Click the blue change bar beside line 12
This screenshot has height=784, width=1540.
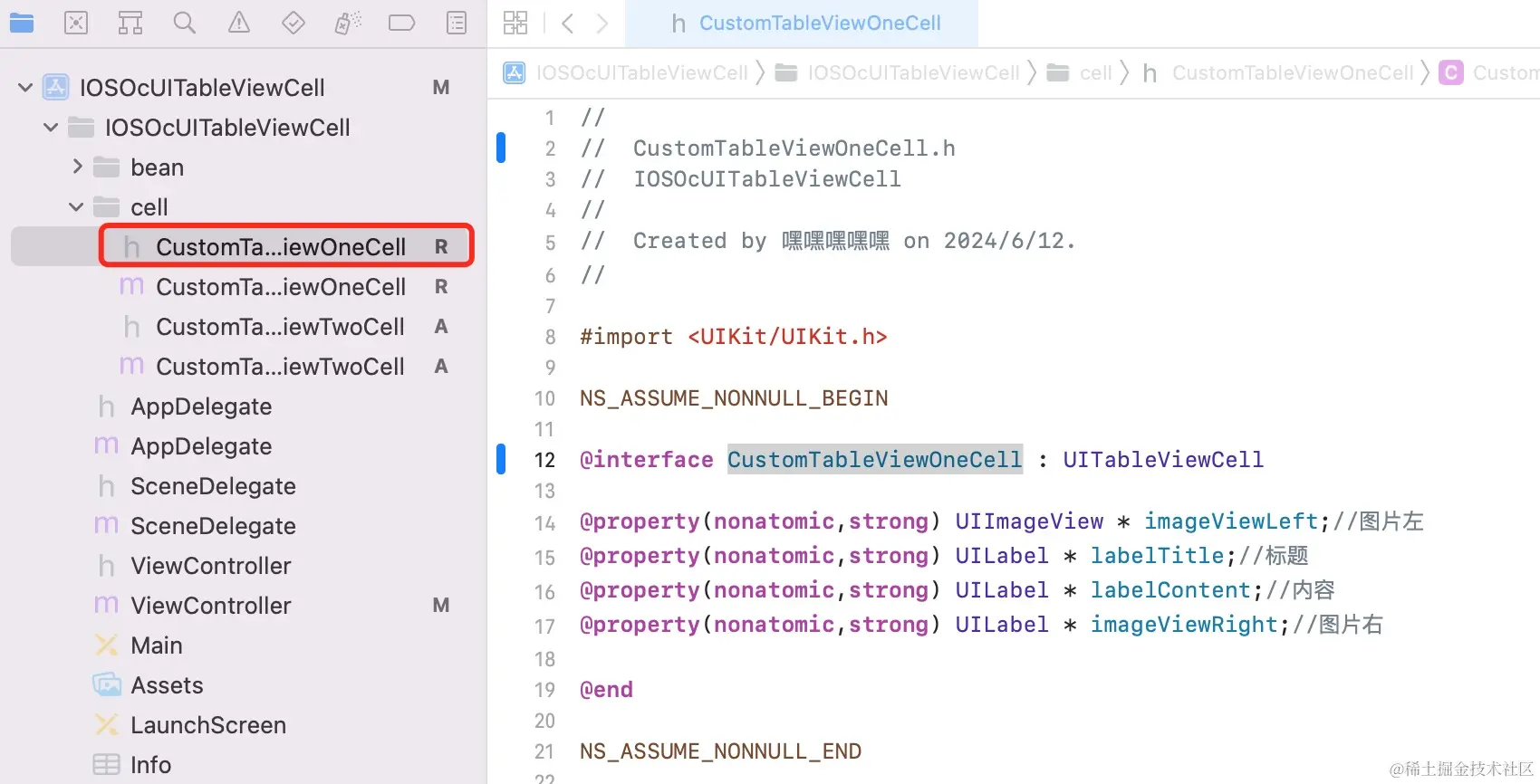501,459
